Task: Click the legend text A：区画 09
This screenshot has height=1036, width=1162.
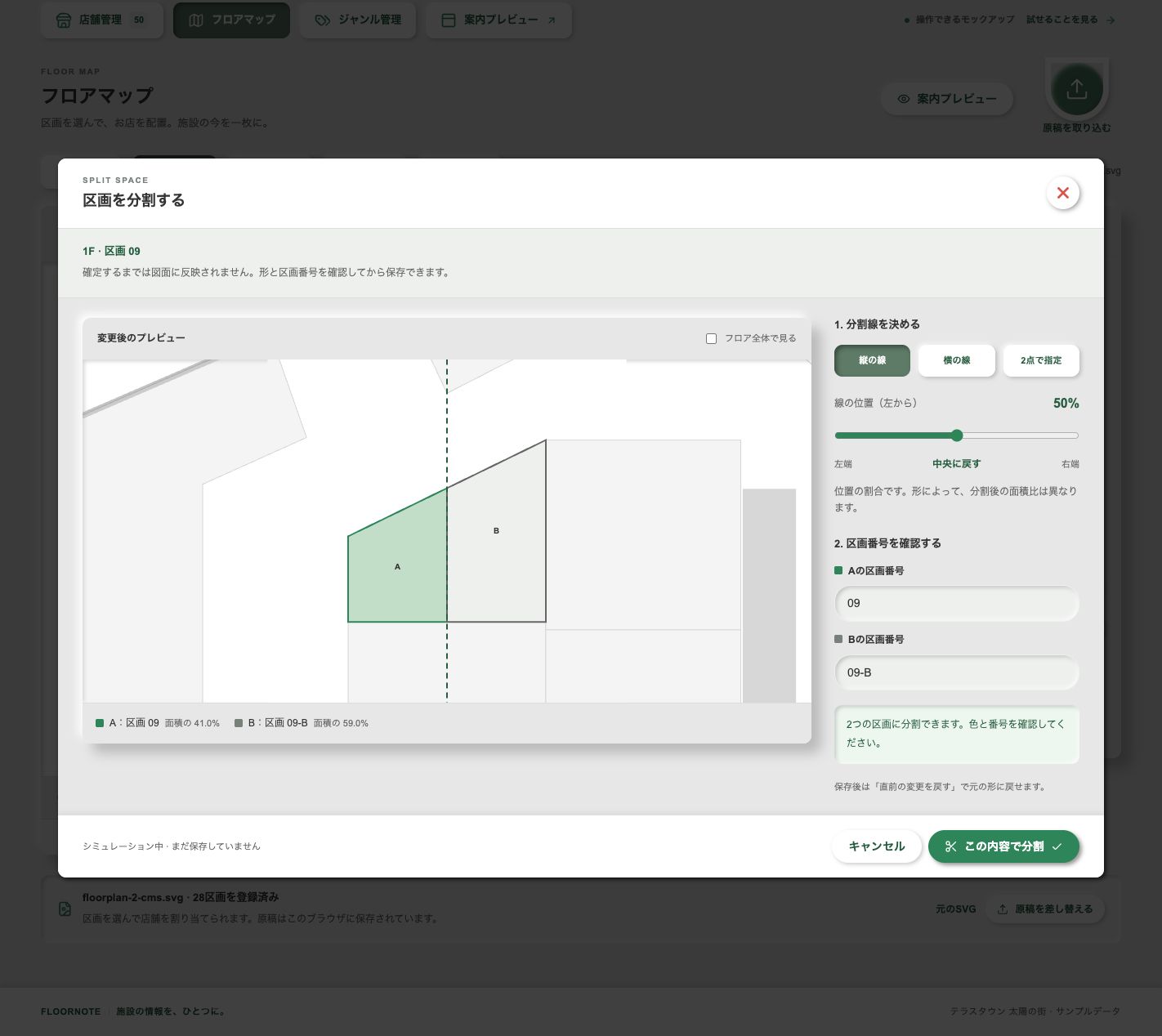Action: 134,723
